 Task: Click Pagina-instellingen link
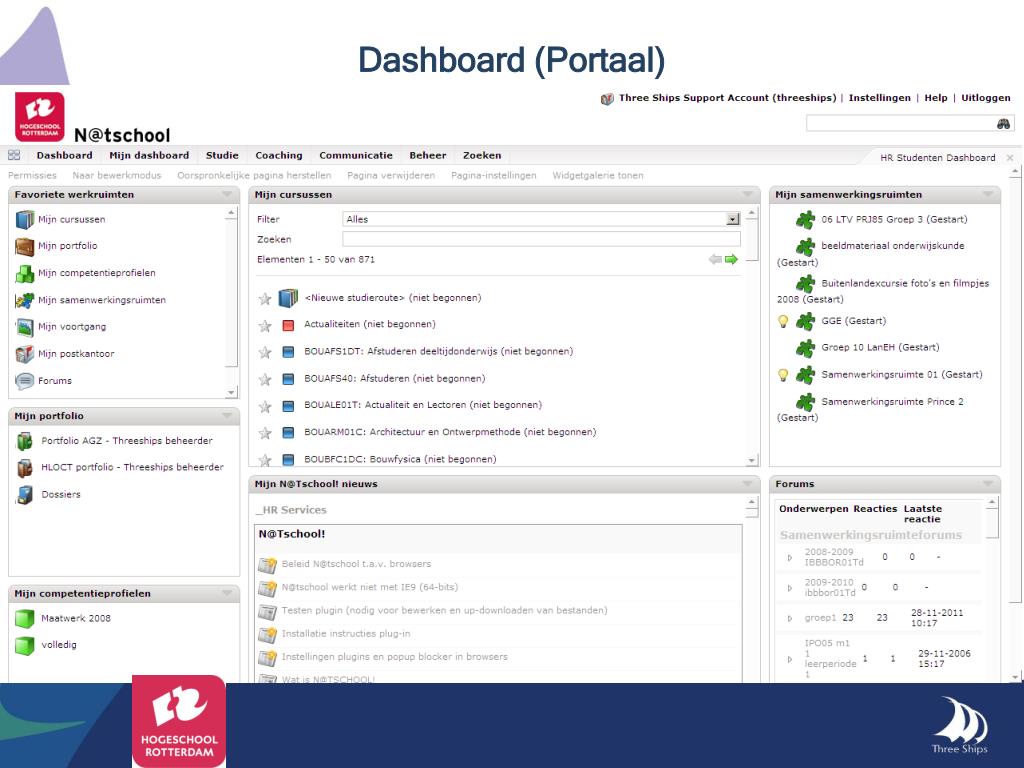pyautogui.click(x=494, y=176)
